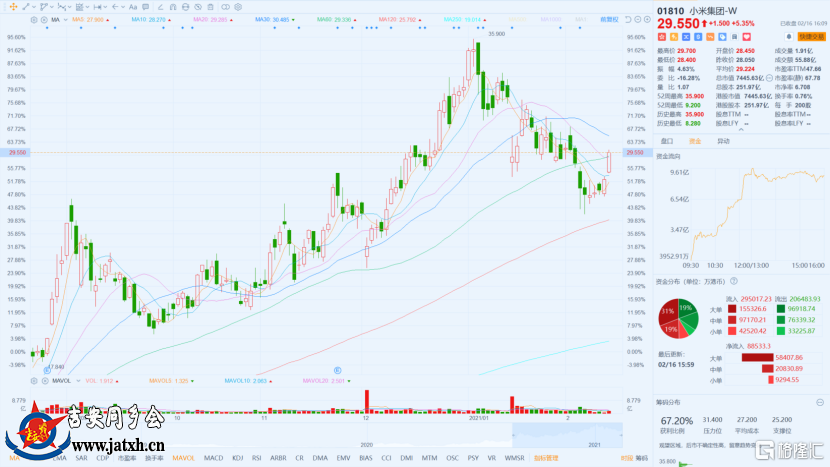This screenshot has height=467, width=830.
Task: Click the orange lightning icon under price
Action: 674,37
